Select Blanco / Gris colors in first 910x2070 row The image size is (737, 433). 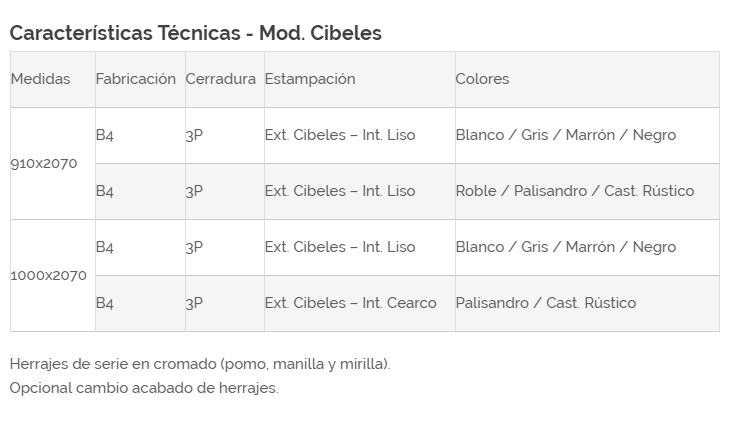click(x=565, y=135)
